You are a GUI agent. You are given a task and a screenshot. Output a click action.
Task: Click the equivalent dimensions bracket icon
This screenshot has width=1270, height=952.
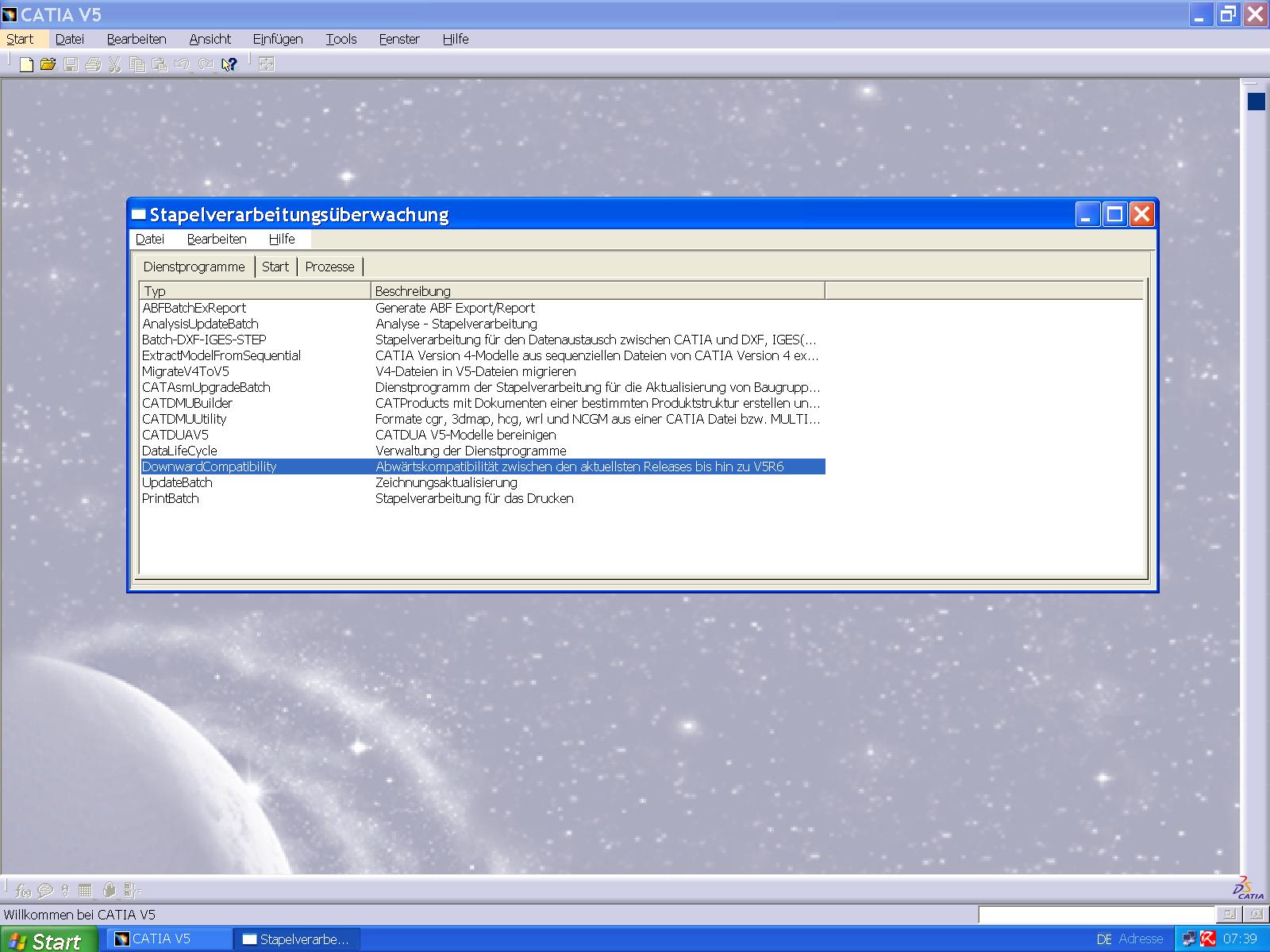pyautogui.click(x=132, y=890)
